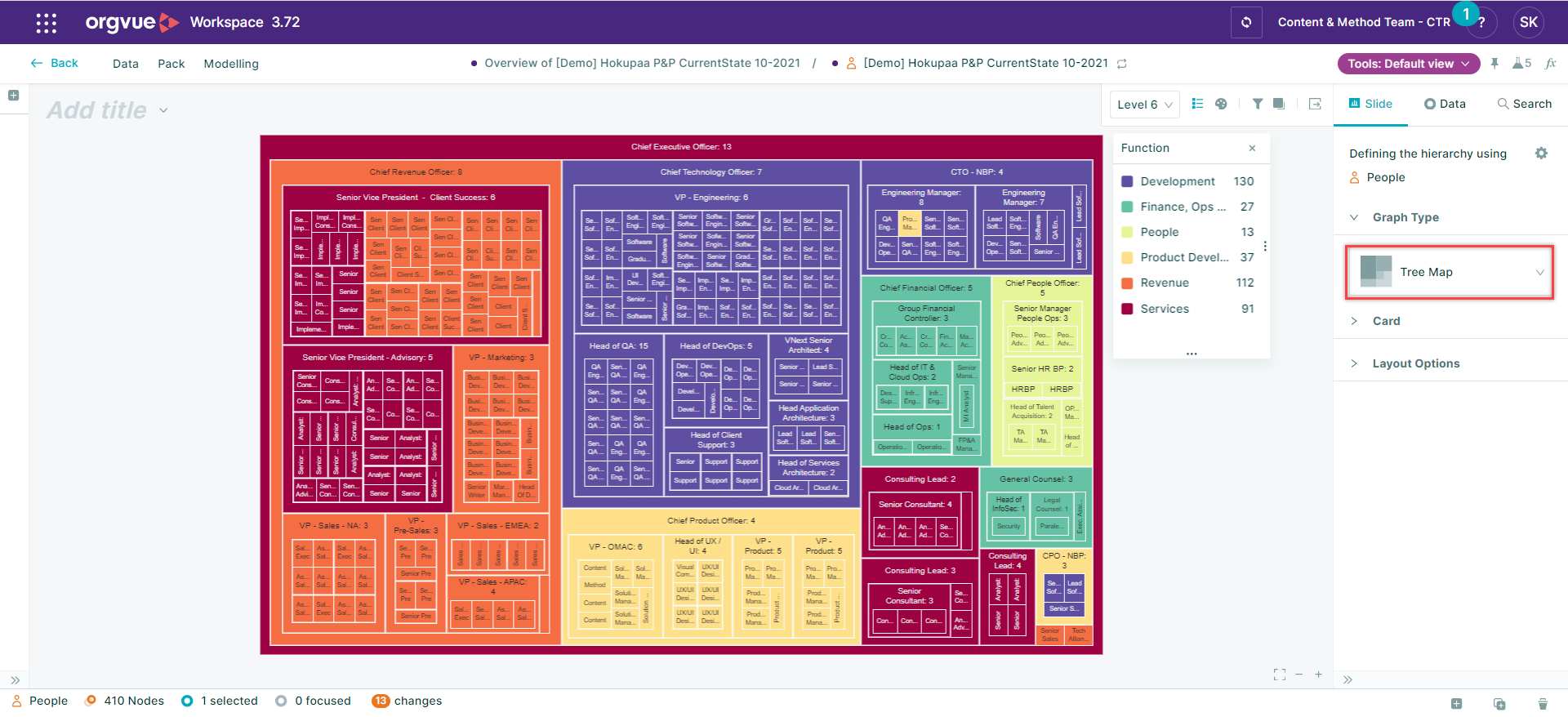Open the fx expression editor
Viewport: 1568px width, 717px height.
[1550, 63]
